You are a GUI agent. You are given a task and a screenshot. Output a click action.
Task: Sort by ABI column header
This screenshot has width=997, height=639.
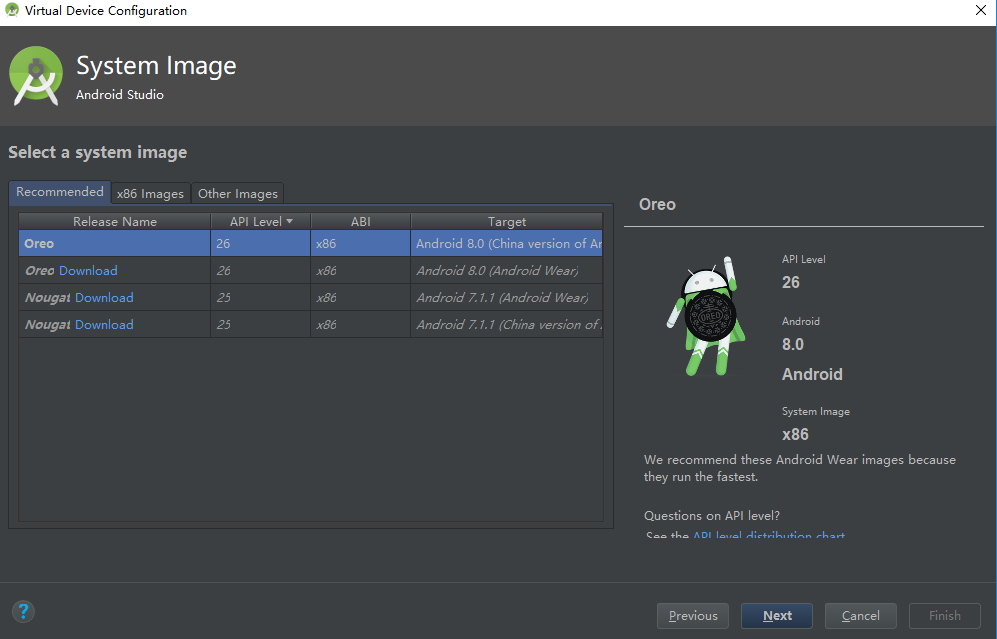coord(361,221)
